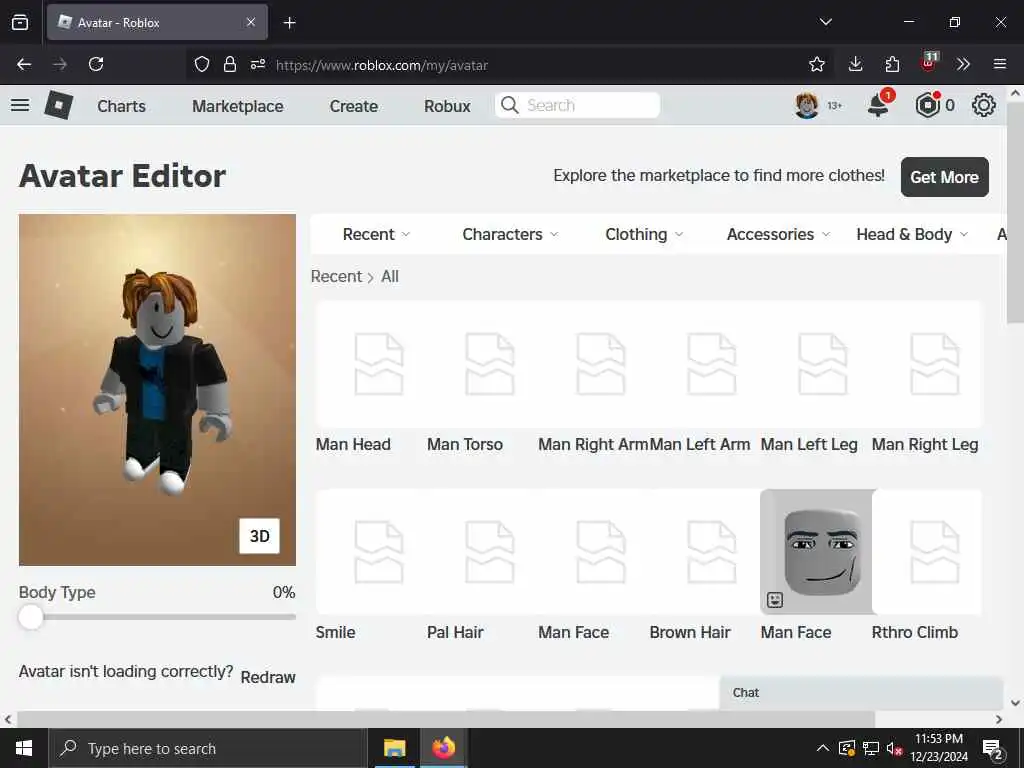Click the search magnifier icon in Roblox

pyautogui.click(x=509, y=105)
